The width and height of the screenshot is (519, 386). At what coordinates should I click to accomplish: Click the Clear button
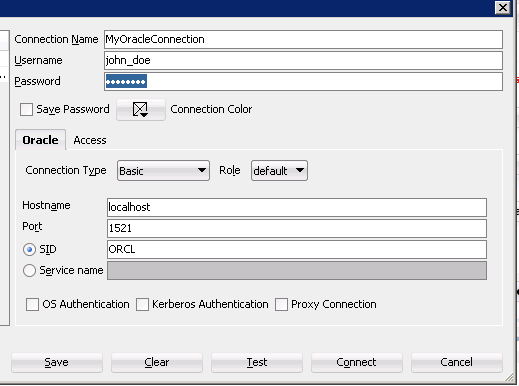tap(157, 362)
